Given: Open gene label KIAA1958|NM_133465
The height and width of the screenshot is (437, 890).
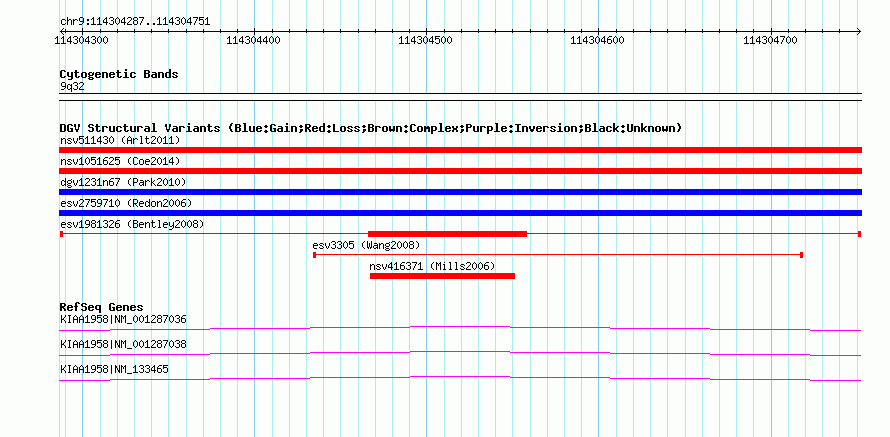Looking at the screenshot, I should pyautogui.click(x=114, y=369).
